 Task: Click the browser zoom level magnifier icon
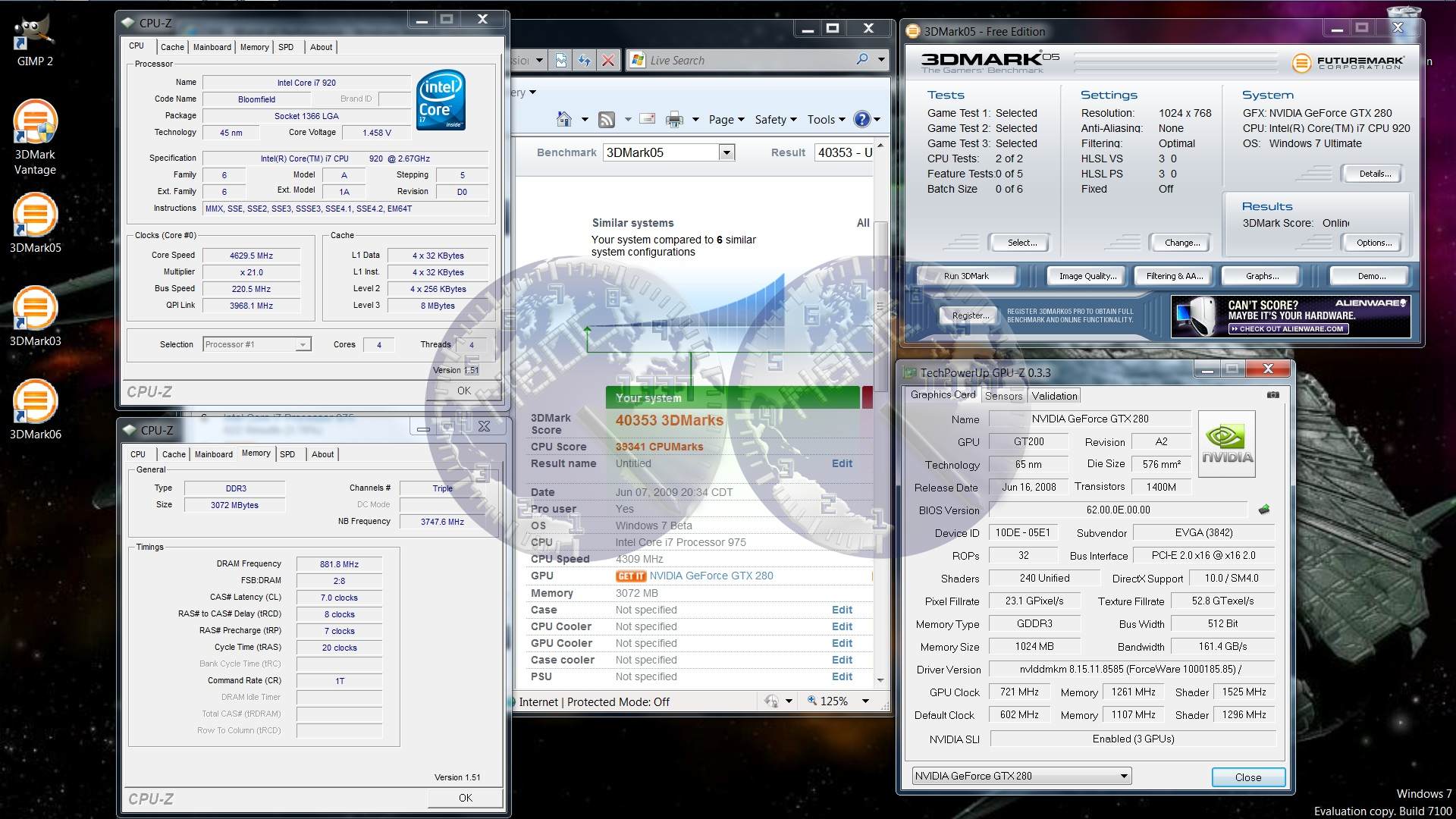pyautogui.click(x=812, y=701)
